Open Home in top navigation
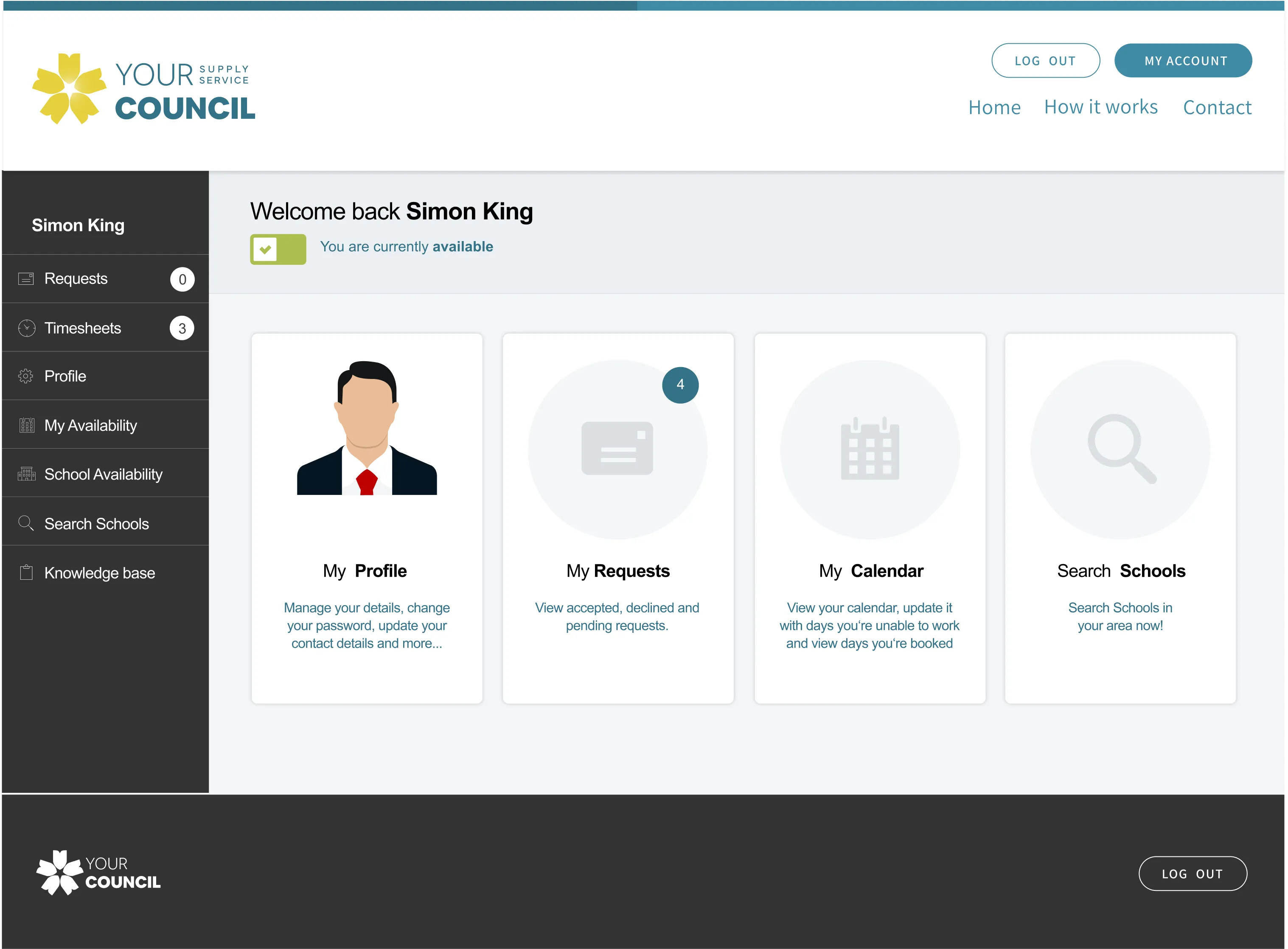The height and width of the screenshot is (949, 1288). (x=994, y=107)
